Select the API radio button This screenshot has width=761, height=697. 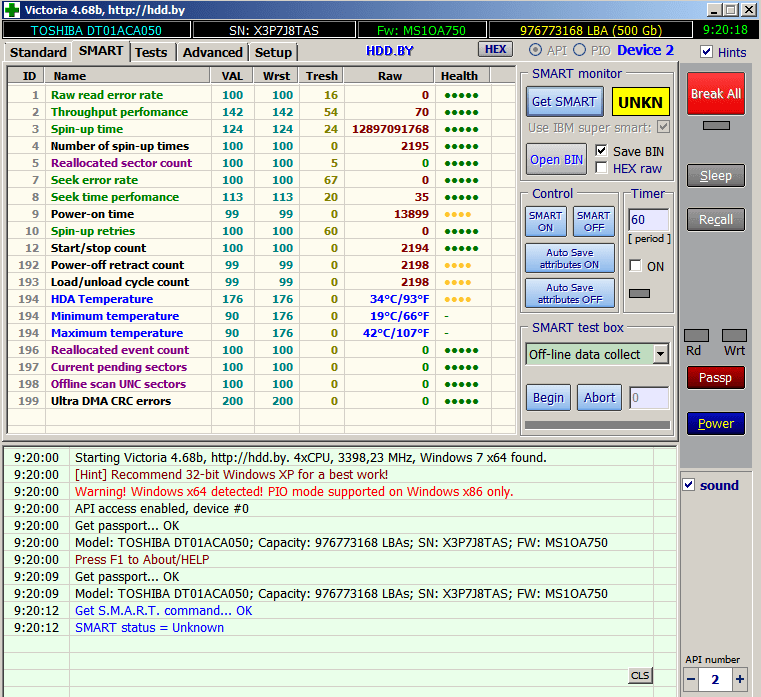pos(535,50)
